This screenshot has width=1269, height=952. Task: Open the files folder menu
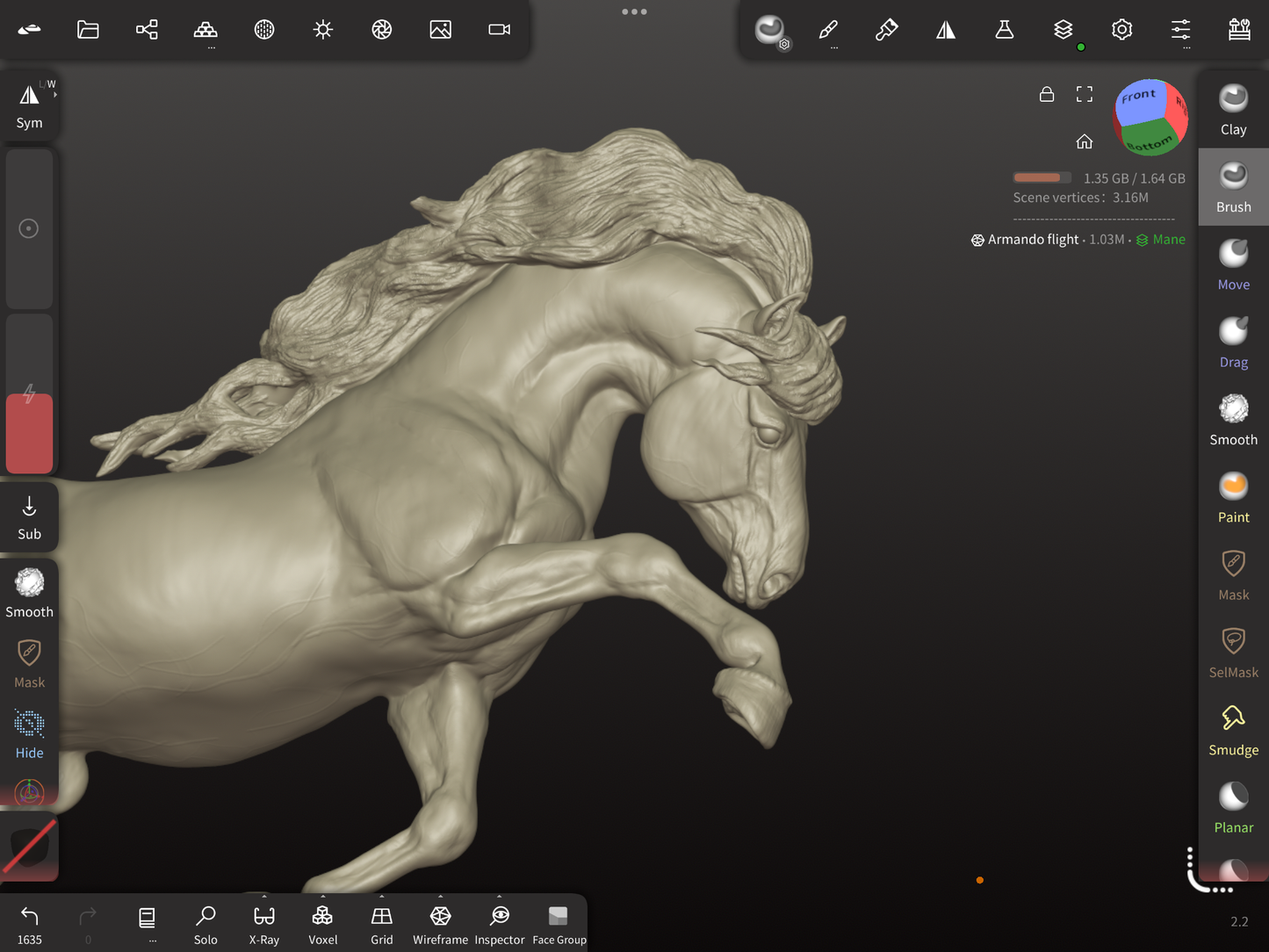pos(88,30)
